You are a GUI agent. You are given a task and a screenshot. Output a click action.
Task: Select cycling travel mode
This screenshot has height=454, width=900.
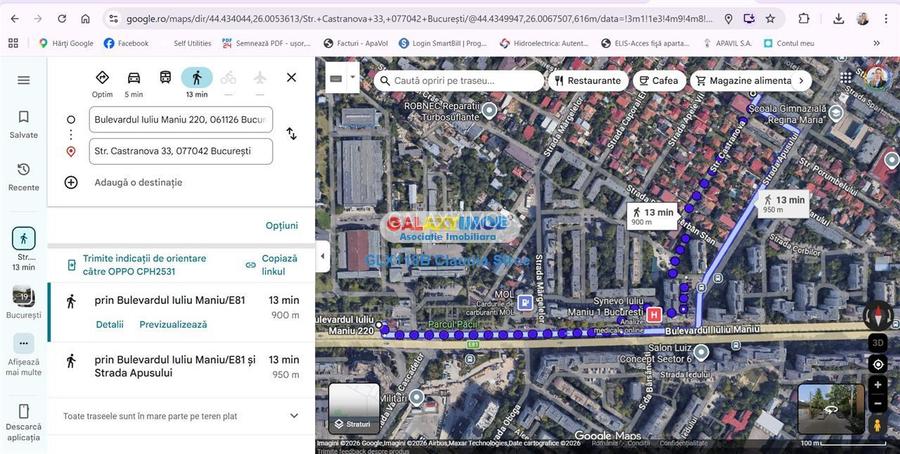[x=228, y=77]
